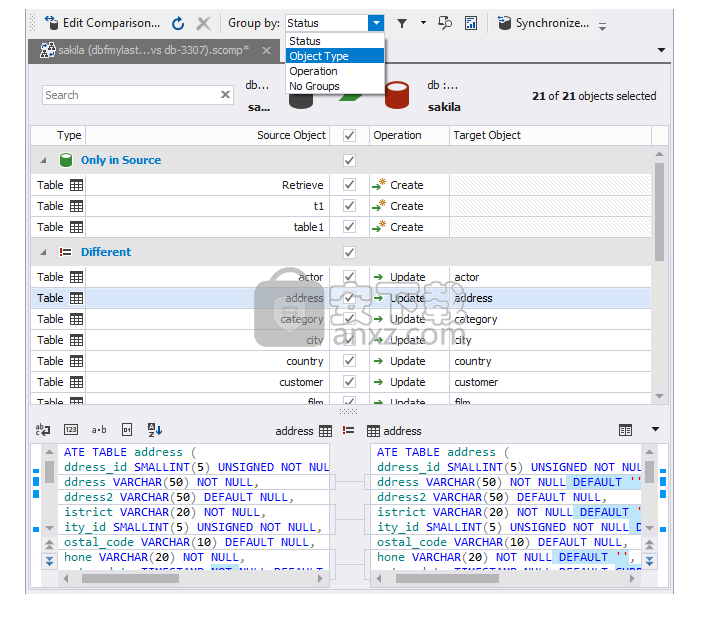The image size is (724, 617).
Task: Sort by the Type column header
Action: [59, 135]
